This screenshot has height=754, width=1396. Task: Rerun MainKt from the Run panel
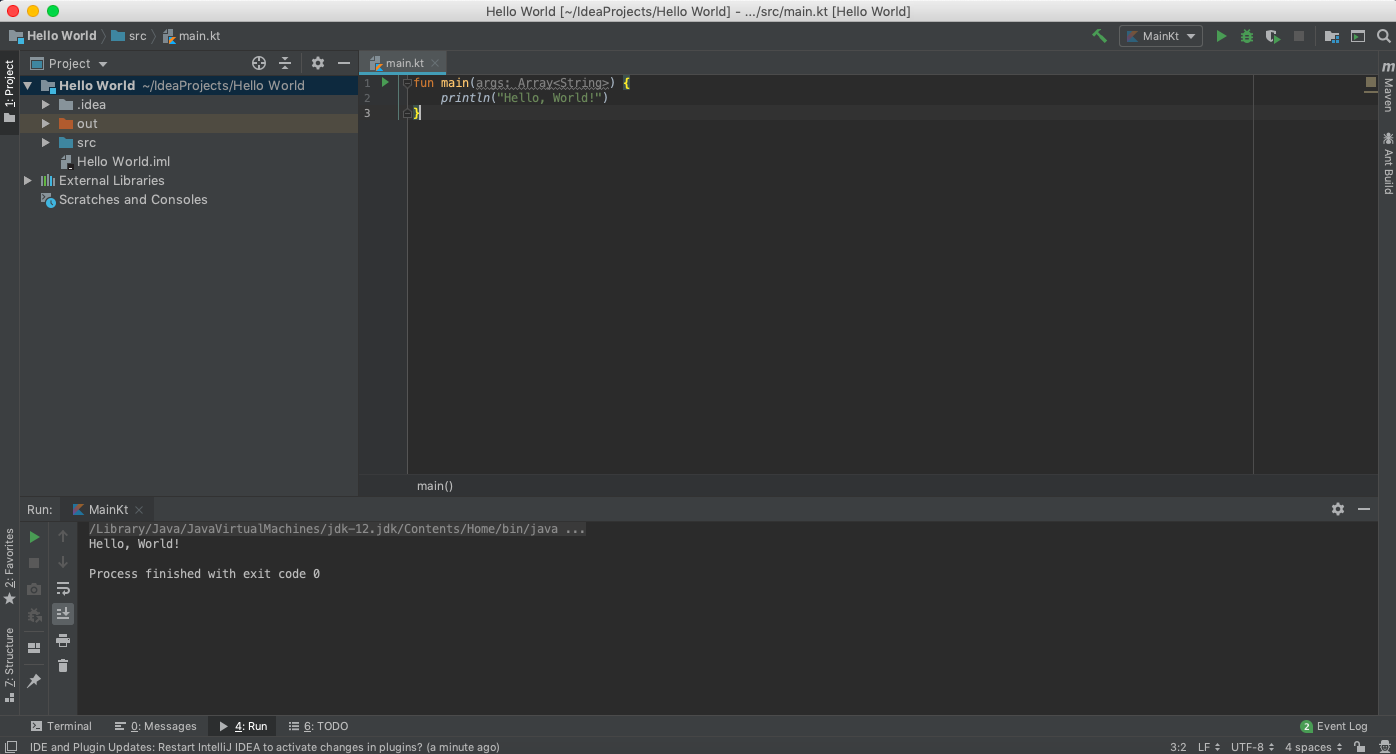(x=34, y=537)
